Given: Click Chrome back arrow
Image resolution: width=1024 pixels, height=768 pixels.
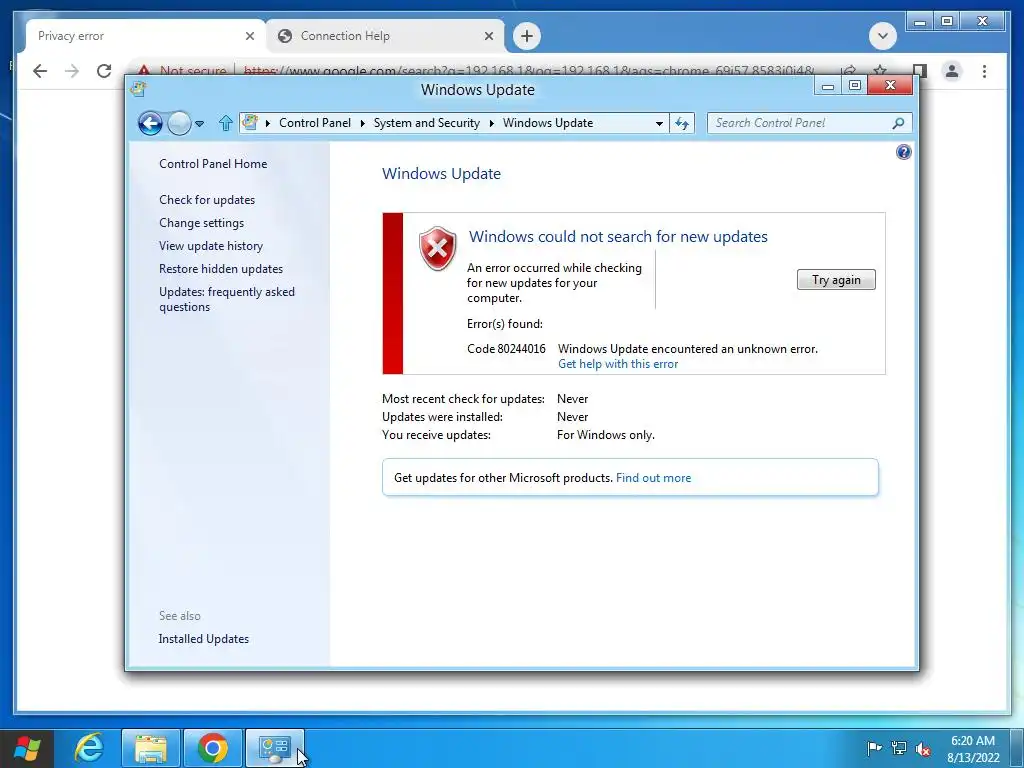Looking at the screenshot, I should click(40, 71).
